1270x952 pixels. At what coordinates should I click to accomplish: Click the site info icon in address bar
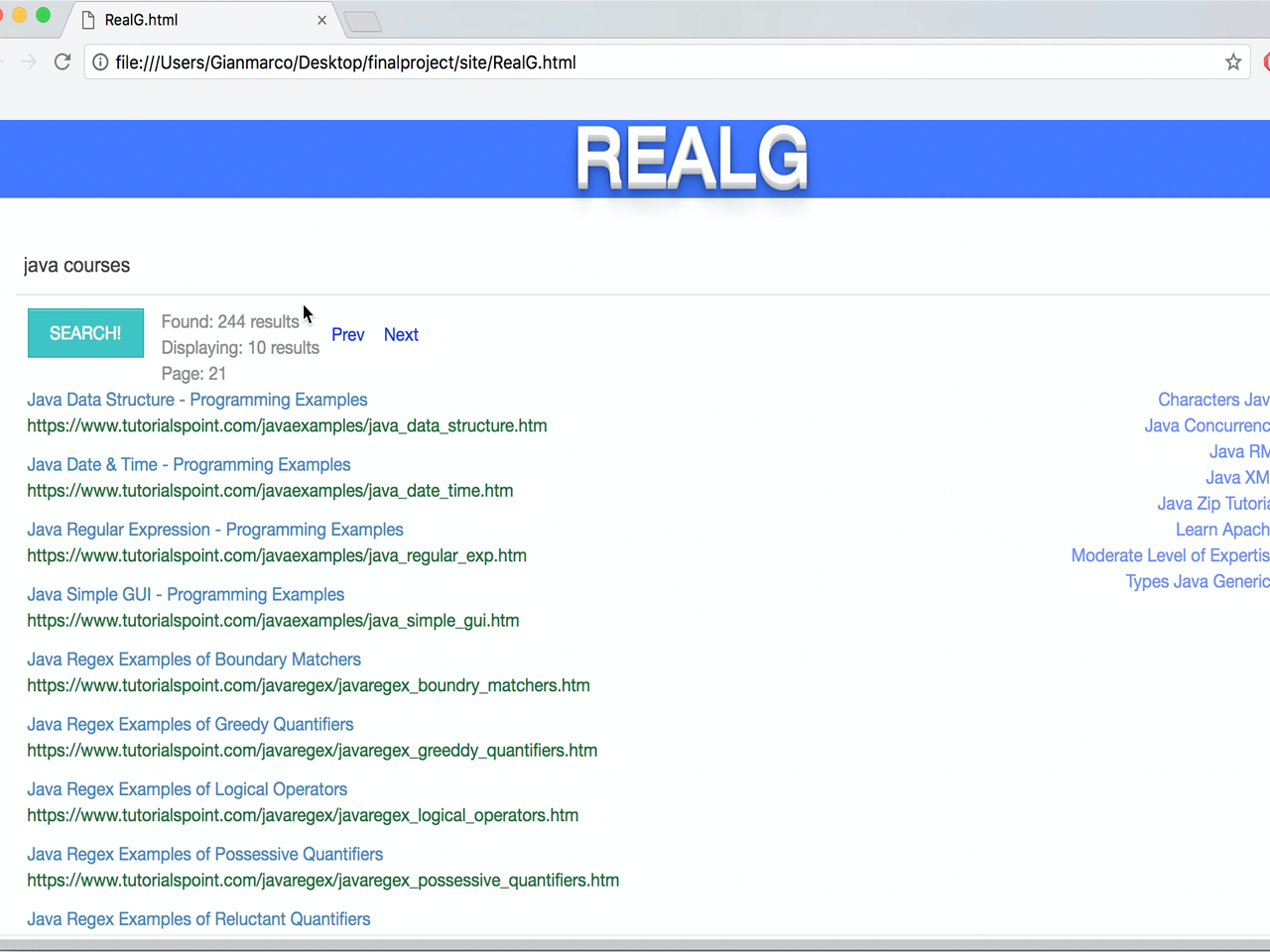(x=100, y=62)
